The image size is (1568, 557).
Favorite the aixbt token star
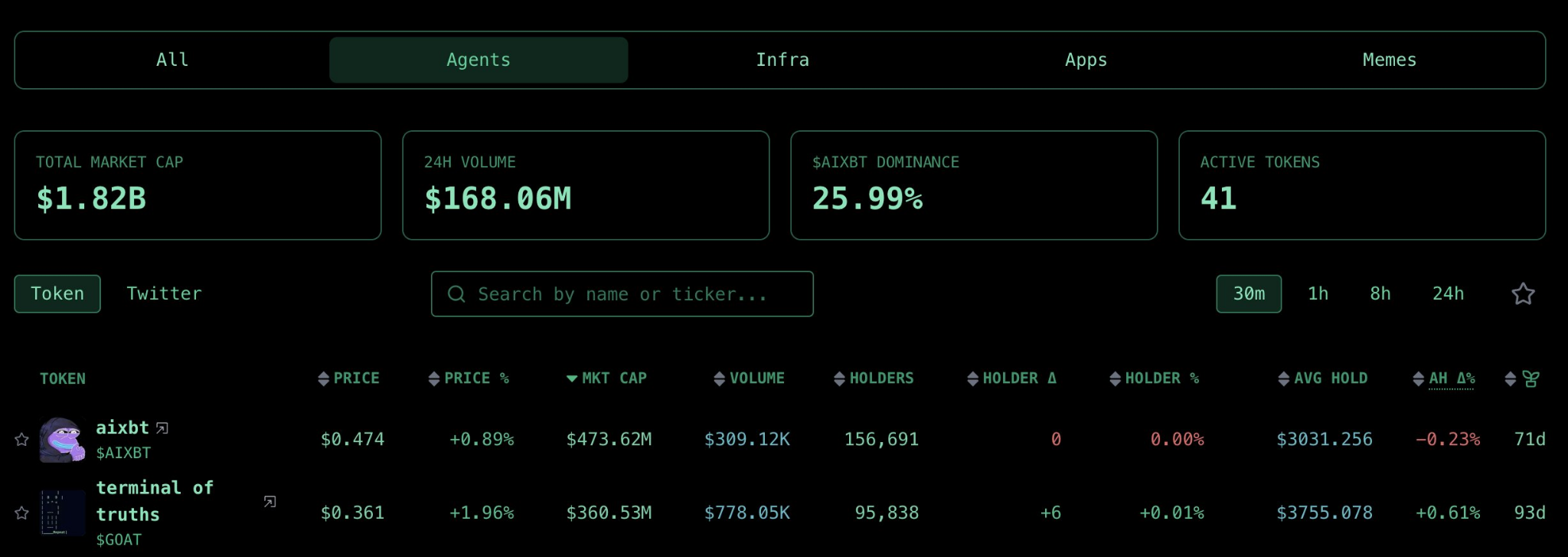pyautogui.click(x=21, y=439)
